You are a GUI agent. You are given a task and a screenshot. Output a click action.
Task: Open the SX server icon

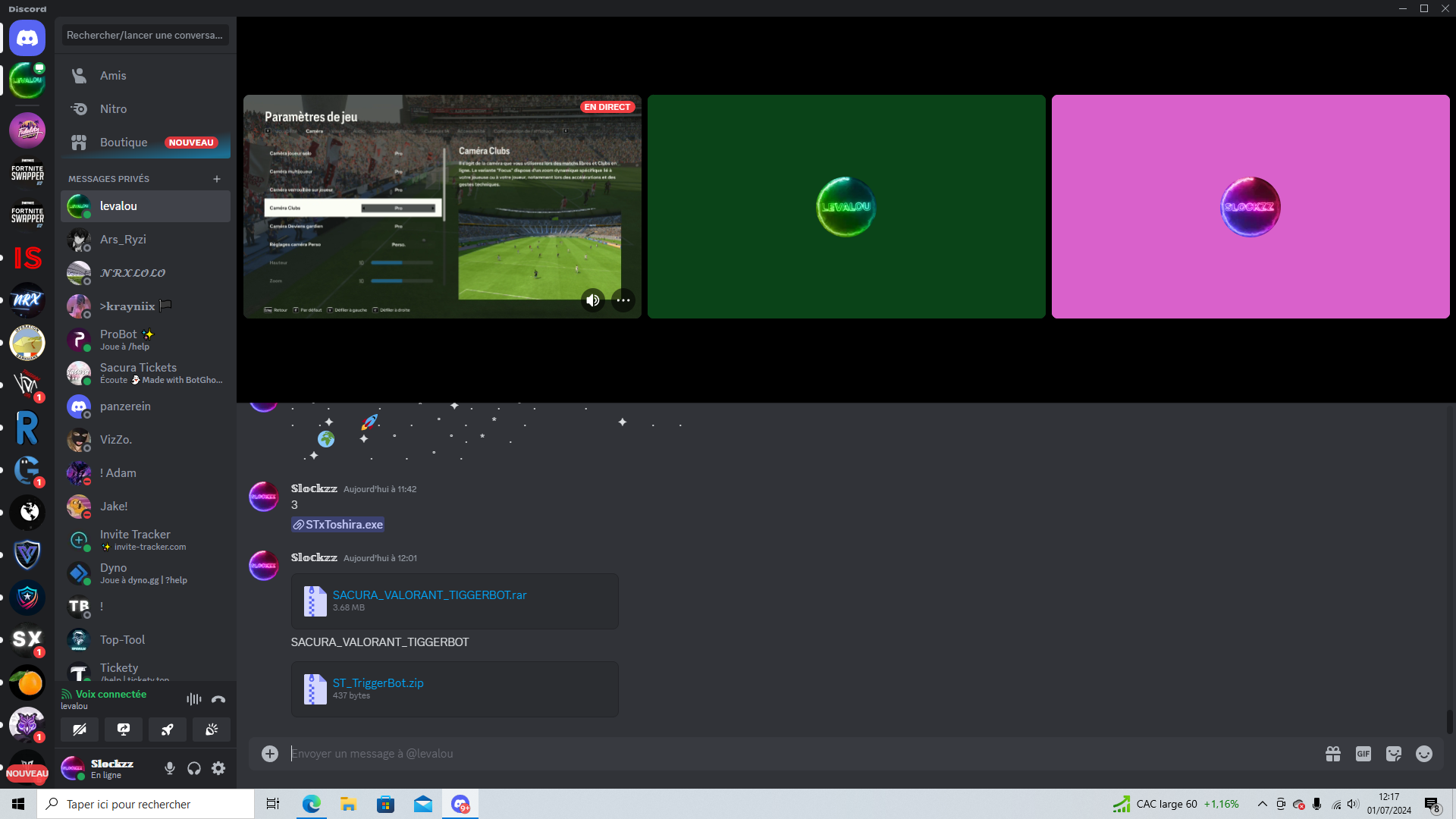click(27, 640)
